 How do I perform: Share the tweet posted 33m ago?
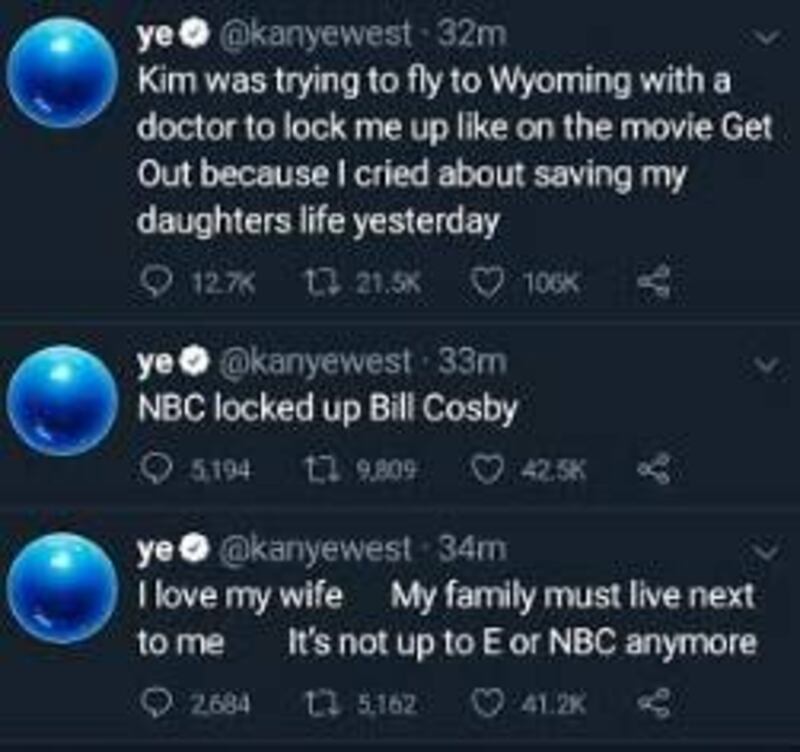pyautogui.click(x=654, y=469)
